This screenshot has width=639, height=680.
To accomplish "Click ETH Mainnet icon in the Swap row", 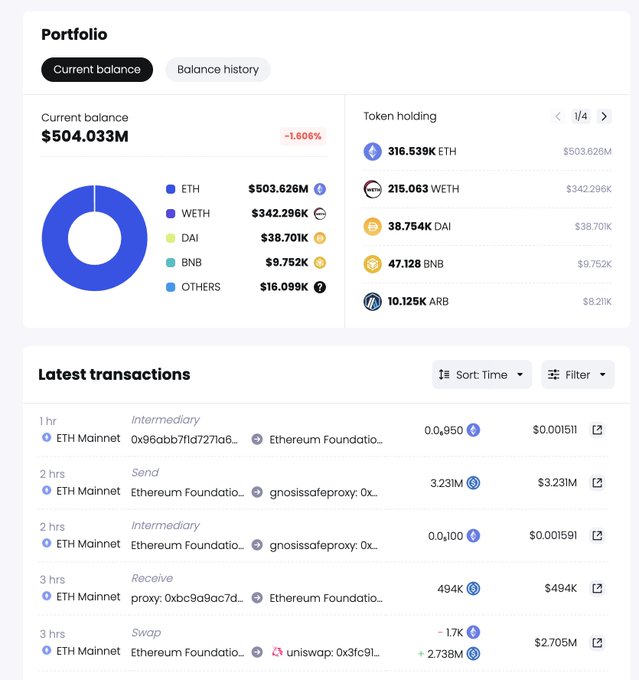I will (46, 651).
